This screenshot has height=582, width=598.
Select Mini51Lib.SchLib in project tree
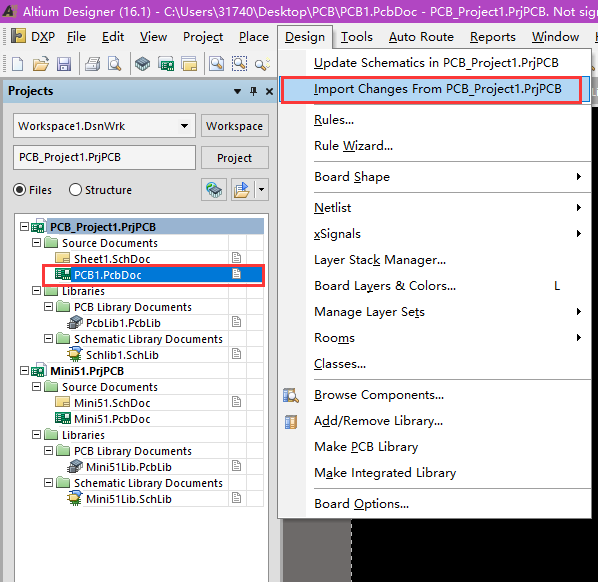129,499
